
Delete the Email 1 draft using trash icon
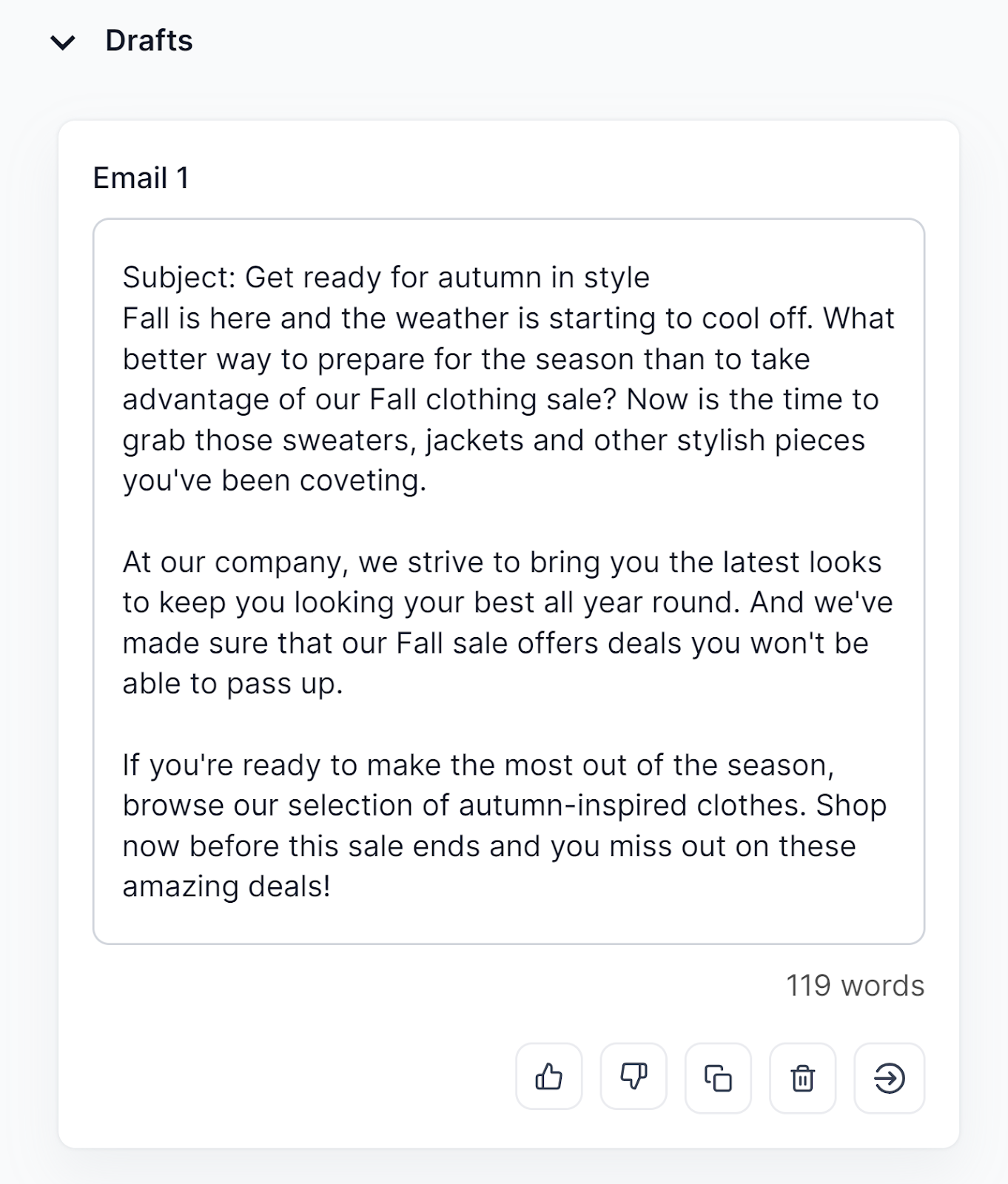pyautogui.click(x=803, y=1077)
